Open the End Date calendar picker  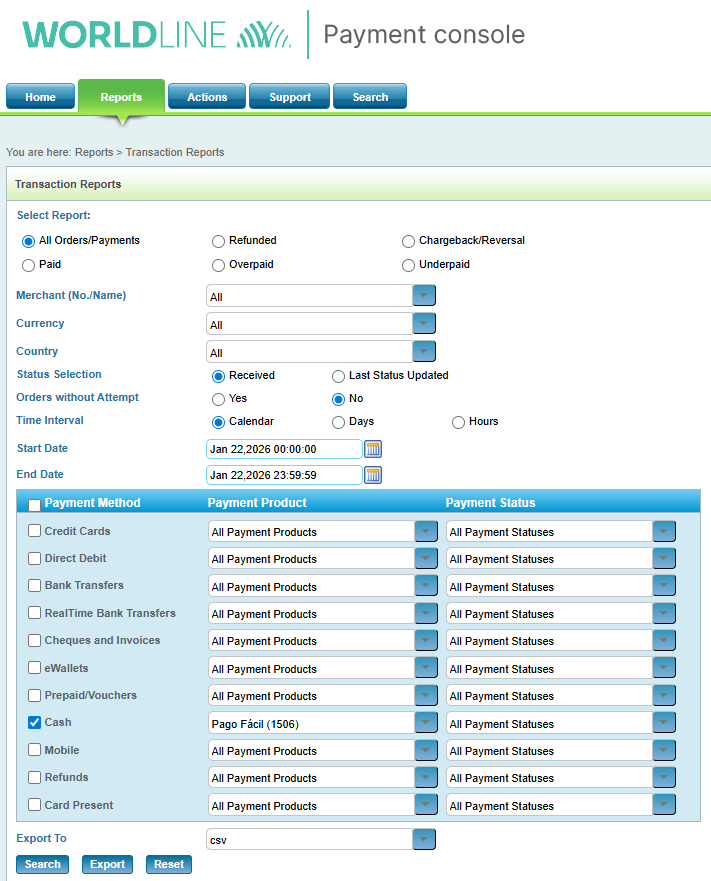tap(373, 475)
